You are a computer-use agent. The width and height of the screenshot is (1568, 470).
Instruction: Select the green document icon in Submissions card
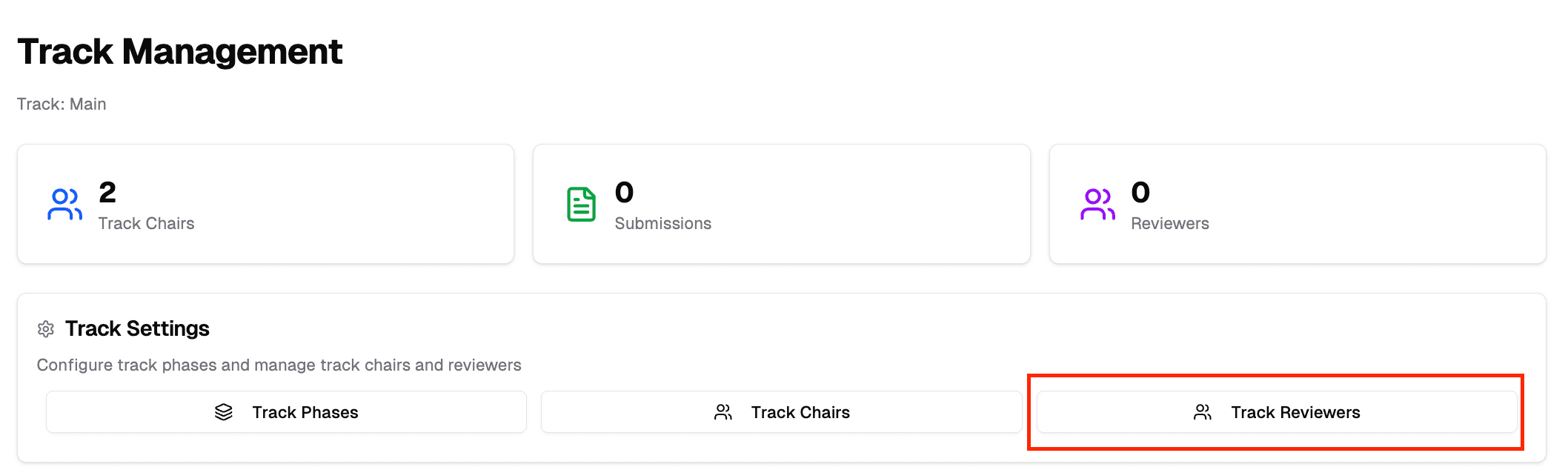point(581,204)
